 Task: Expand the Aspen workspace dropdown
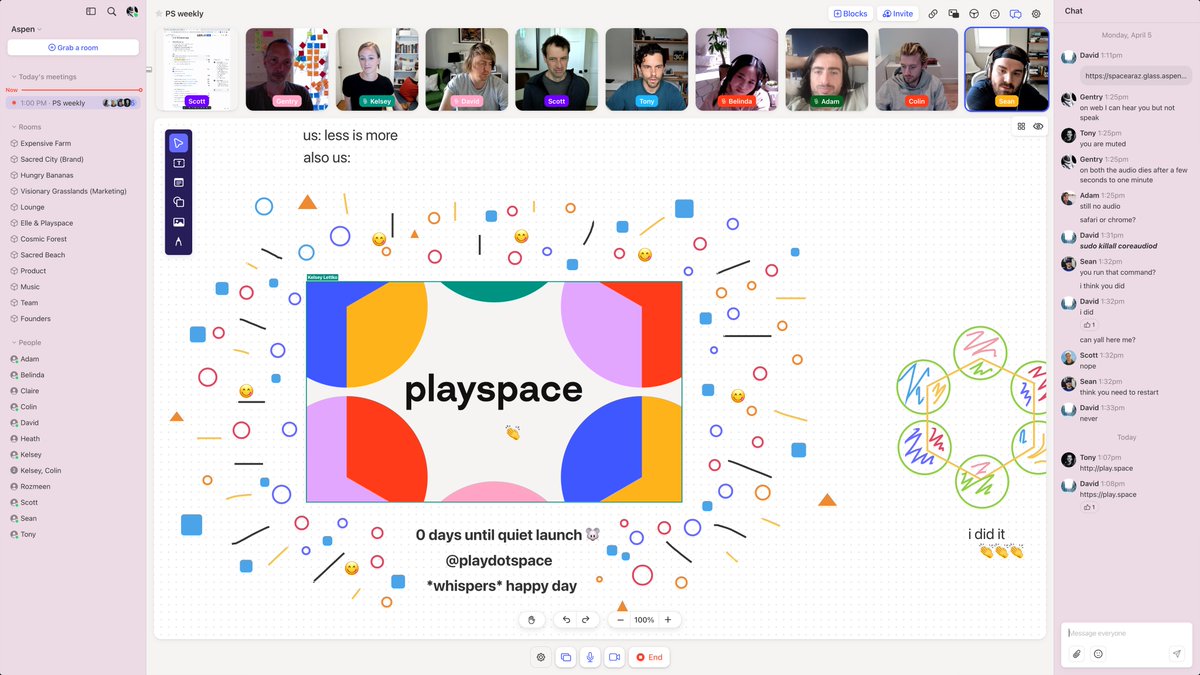[x=27, y=29]
